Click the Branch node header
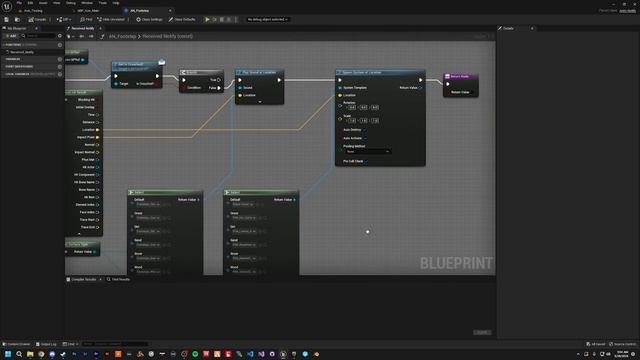 pyautogui.click(x=201, y=72)
